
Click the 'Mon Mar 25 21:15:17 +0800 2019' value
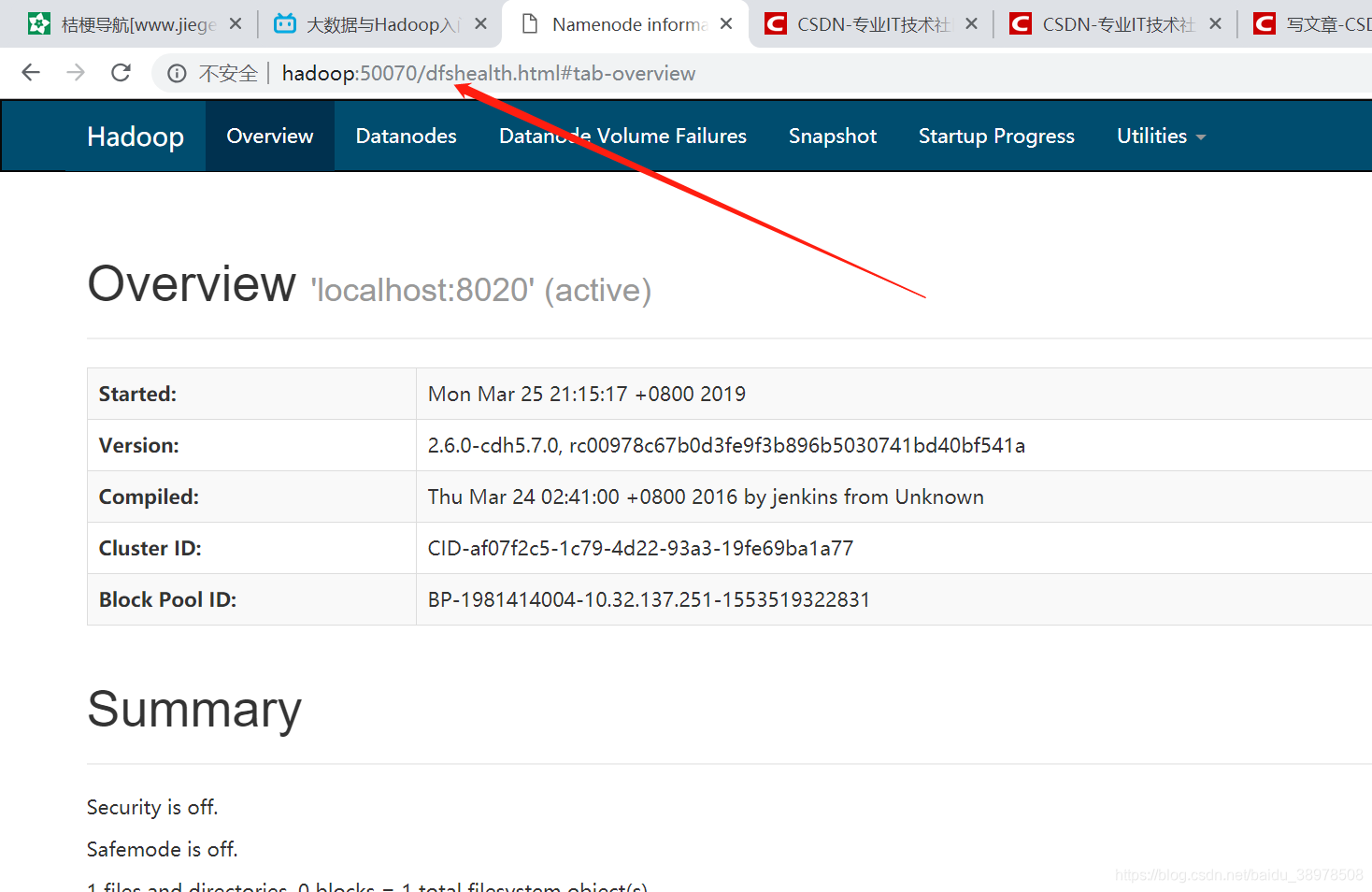coord(587,395)
